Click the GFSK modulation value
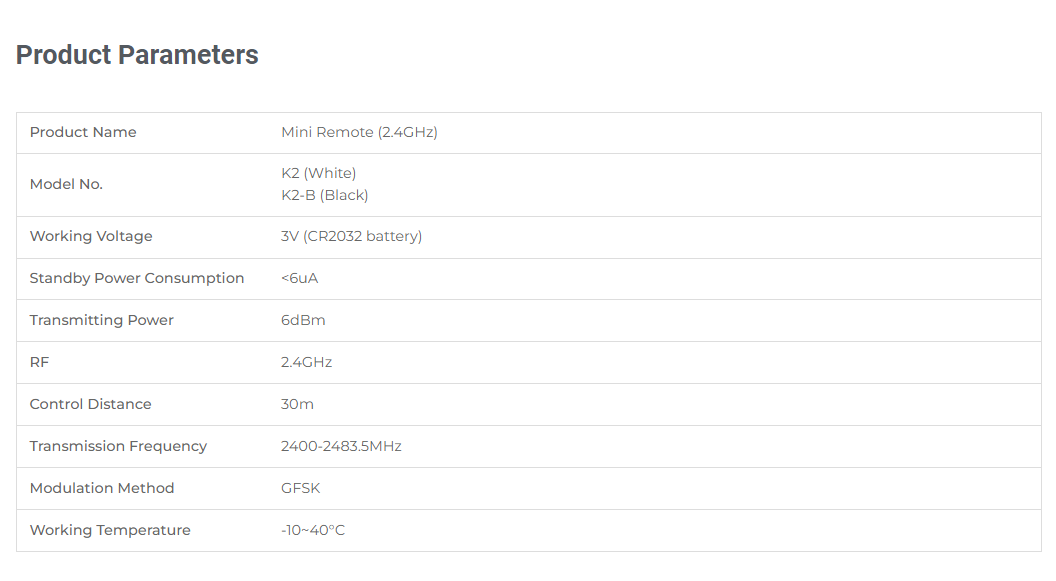Image resolution: width=1056 pixels, height=581 pixels. coord(300,488)
